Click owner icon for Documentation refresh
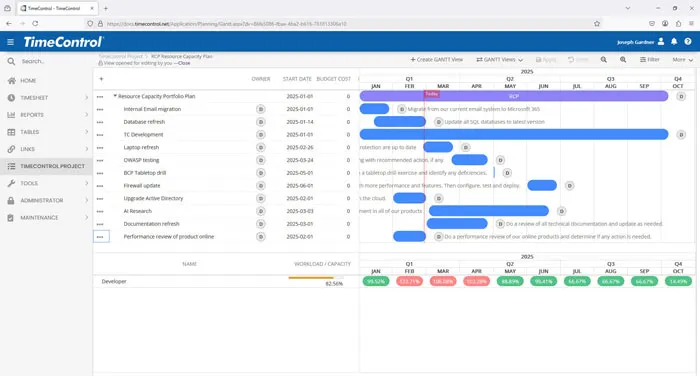Image resolution: width=700 pixels, height=376 pixels. point(261,224)
